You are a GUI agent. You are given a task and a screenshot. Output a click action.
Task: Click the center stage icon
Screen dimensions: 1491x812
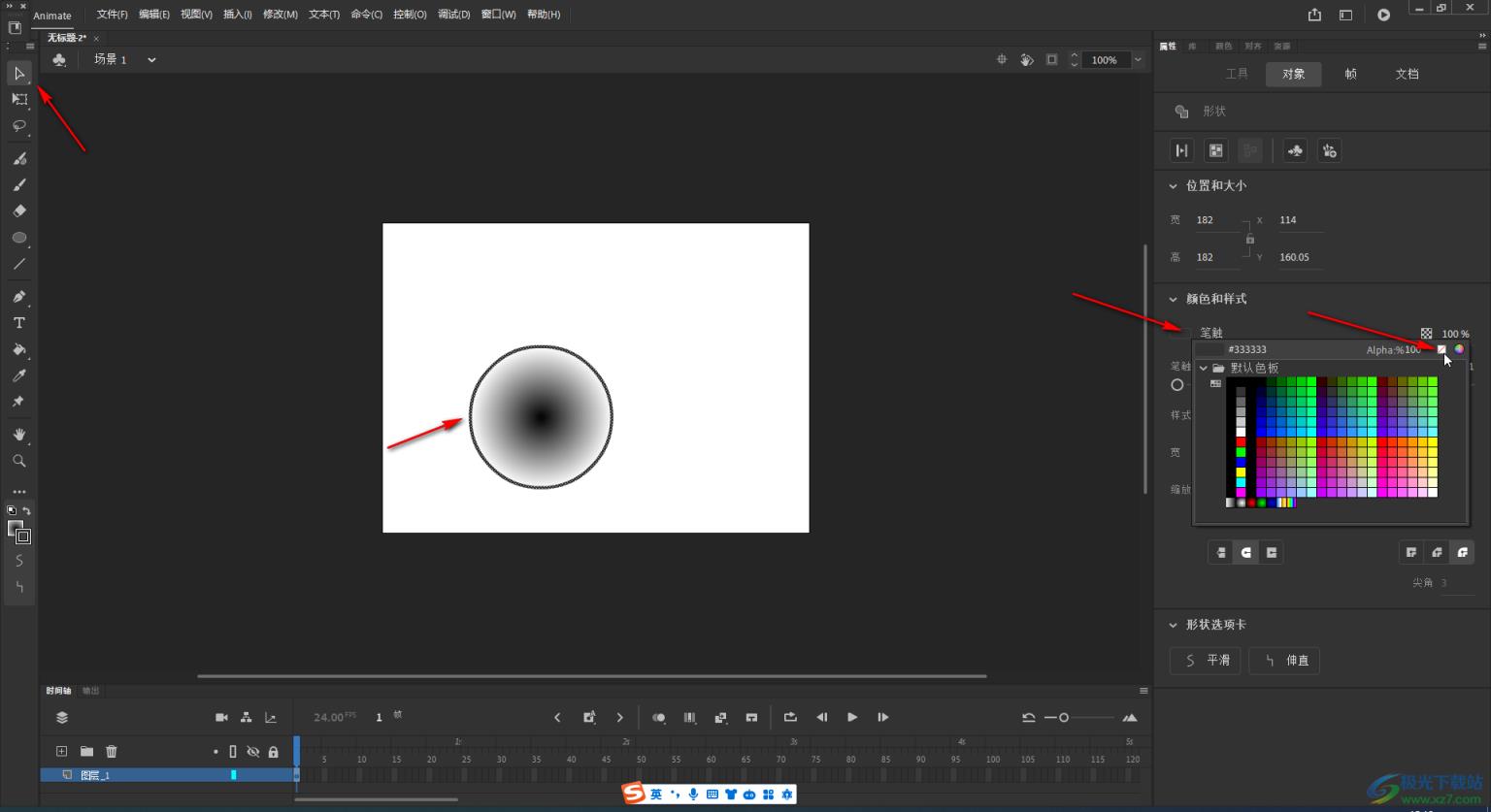point(1002,60)
